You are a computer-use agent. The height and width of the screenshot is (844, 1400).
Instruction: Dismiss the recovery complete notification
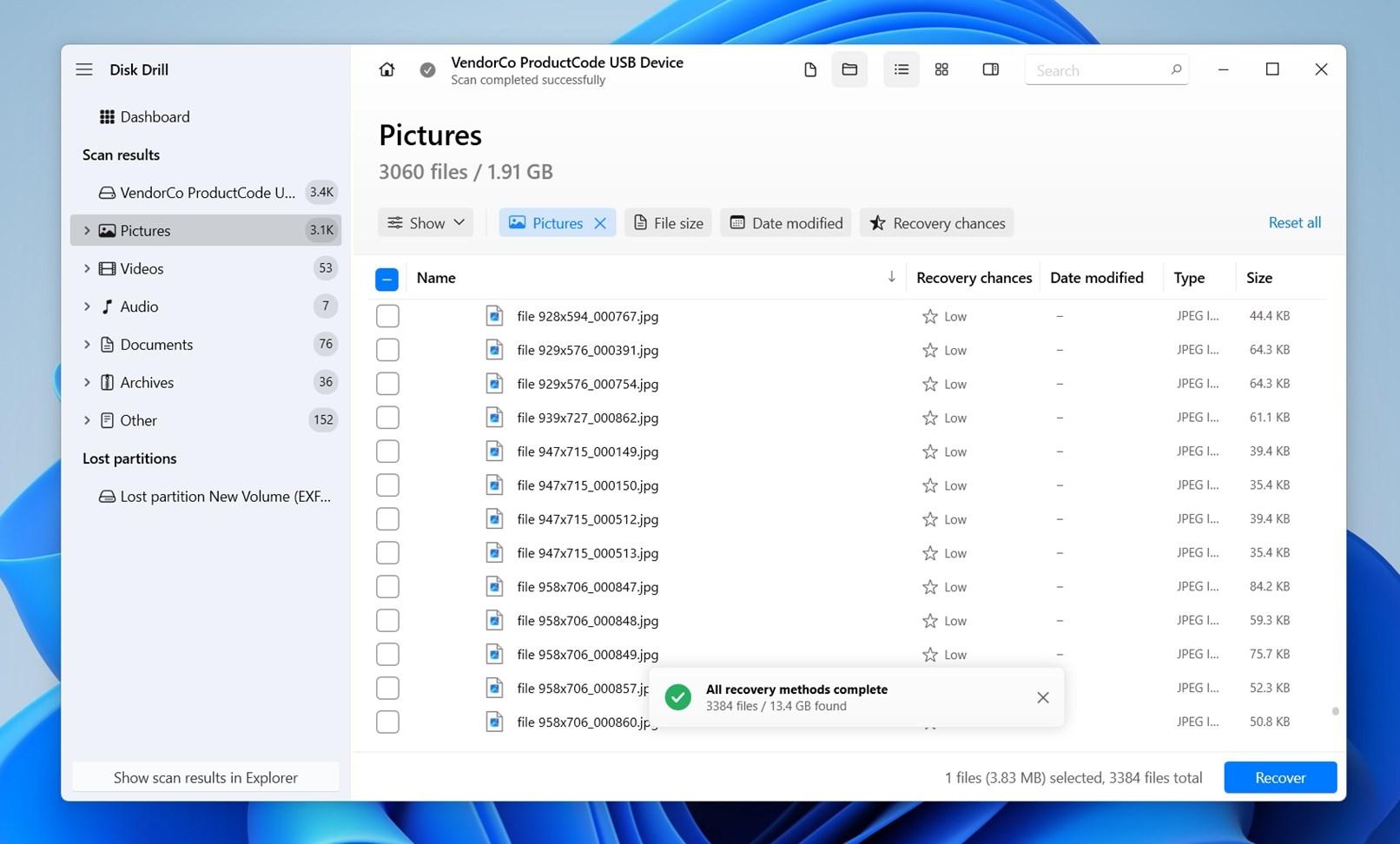[1043, 697]
